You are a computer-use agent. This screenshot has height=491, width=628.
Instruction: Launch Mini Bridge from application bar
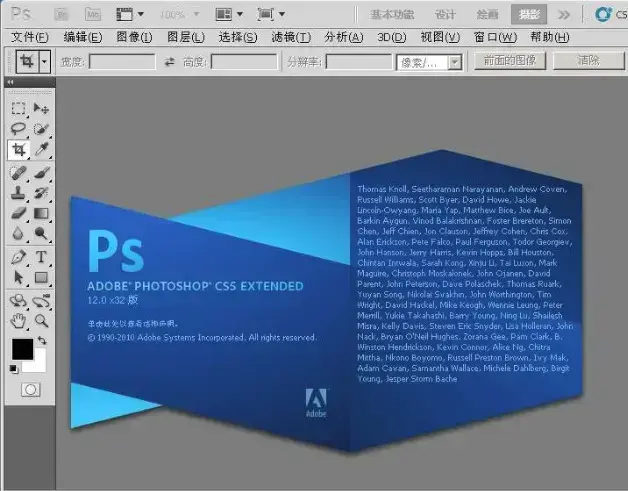93,15
